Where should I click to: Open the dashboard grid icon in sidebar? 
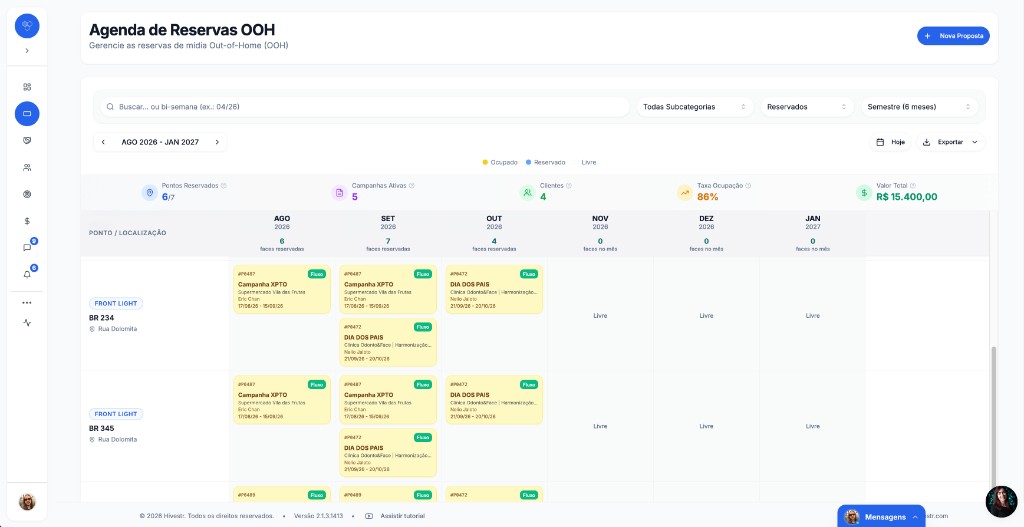point(27,87)
